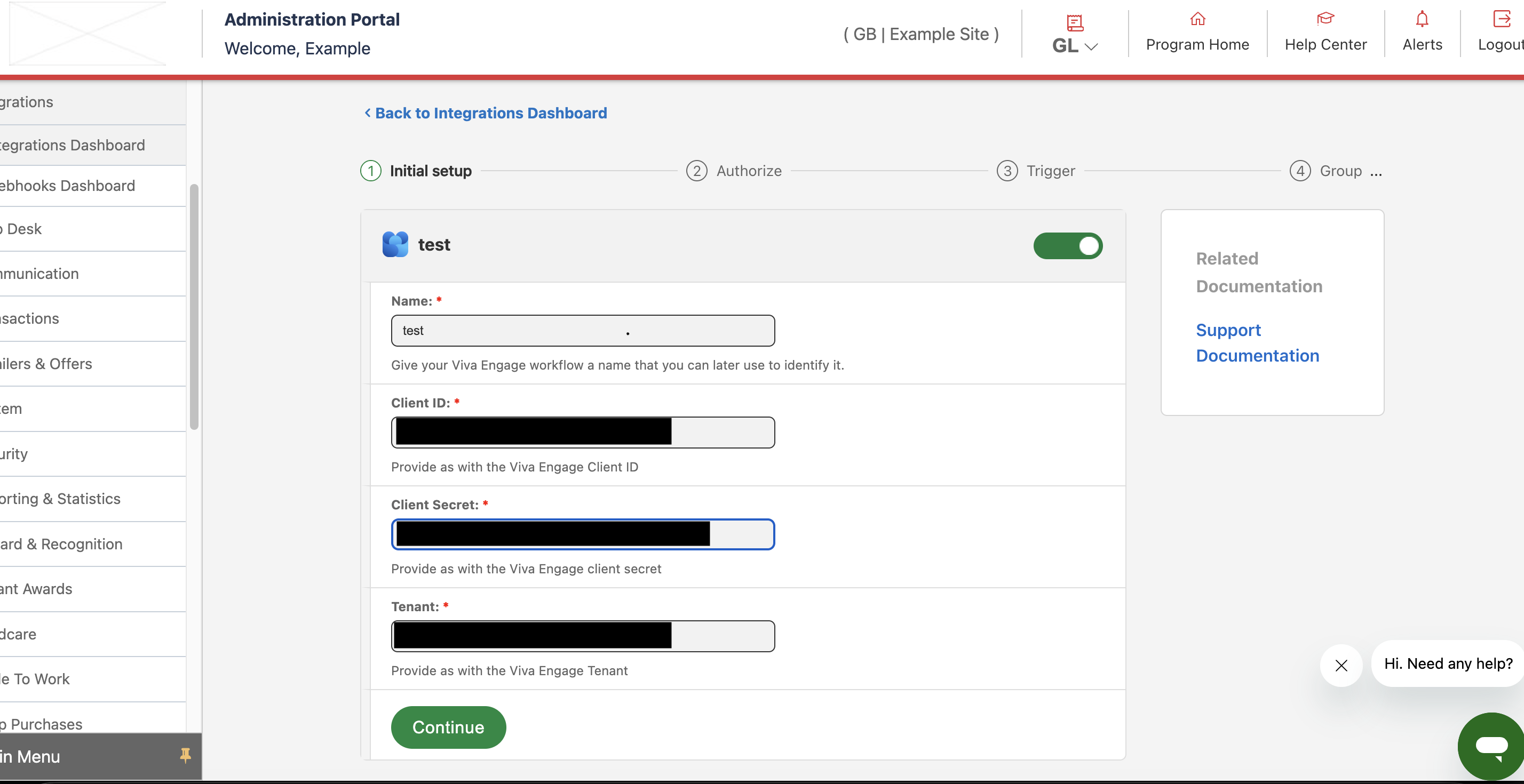1524x784 pixels.
Task: Select Reporting & Statistics sidebar item
Action: [93, 499]
